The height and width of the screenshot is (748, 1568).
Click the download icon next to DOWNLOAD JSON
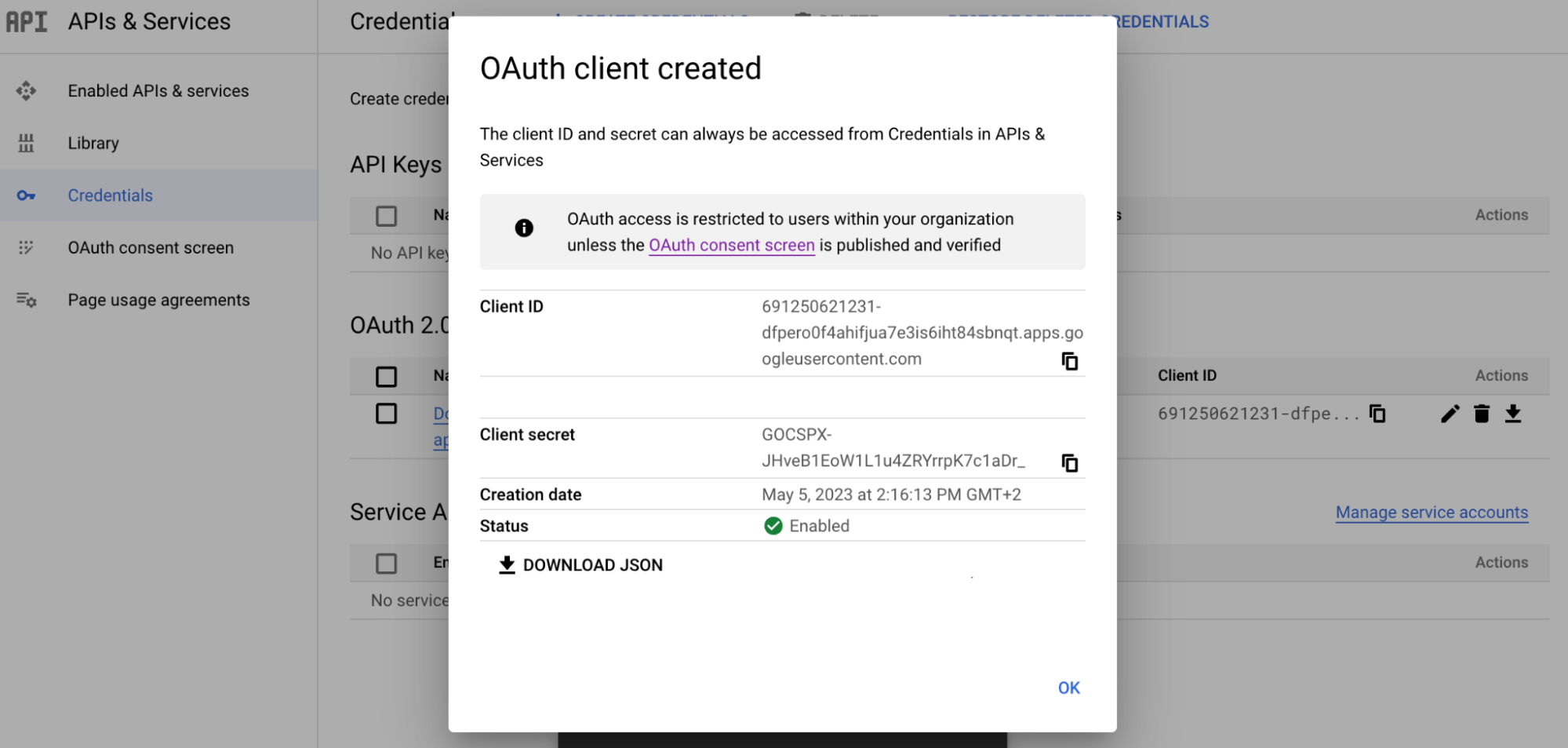507,565
